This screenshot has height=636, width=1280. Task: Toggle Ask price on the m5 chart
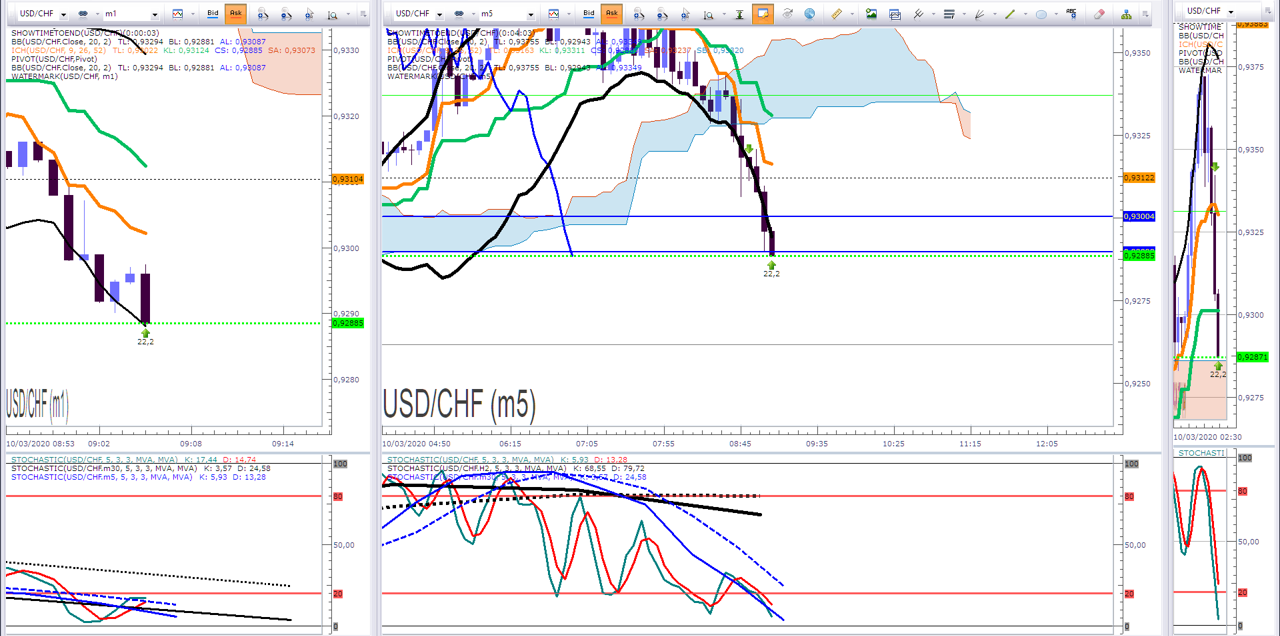point(612,14)
